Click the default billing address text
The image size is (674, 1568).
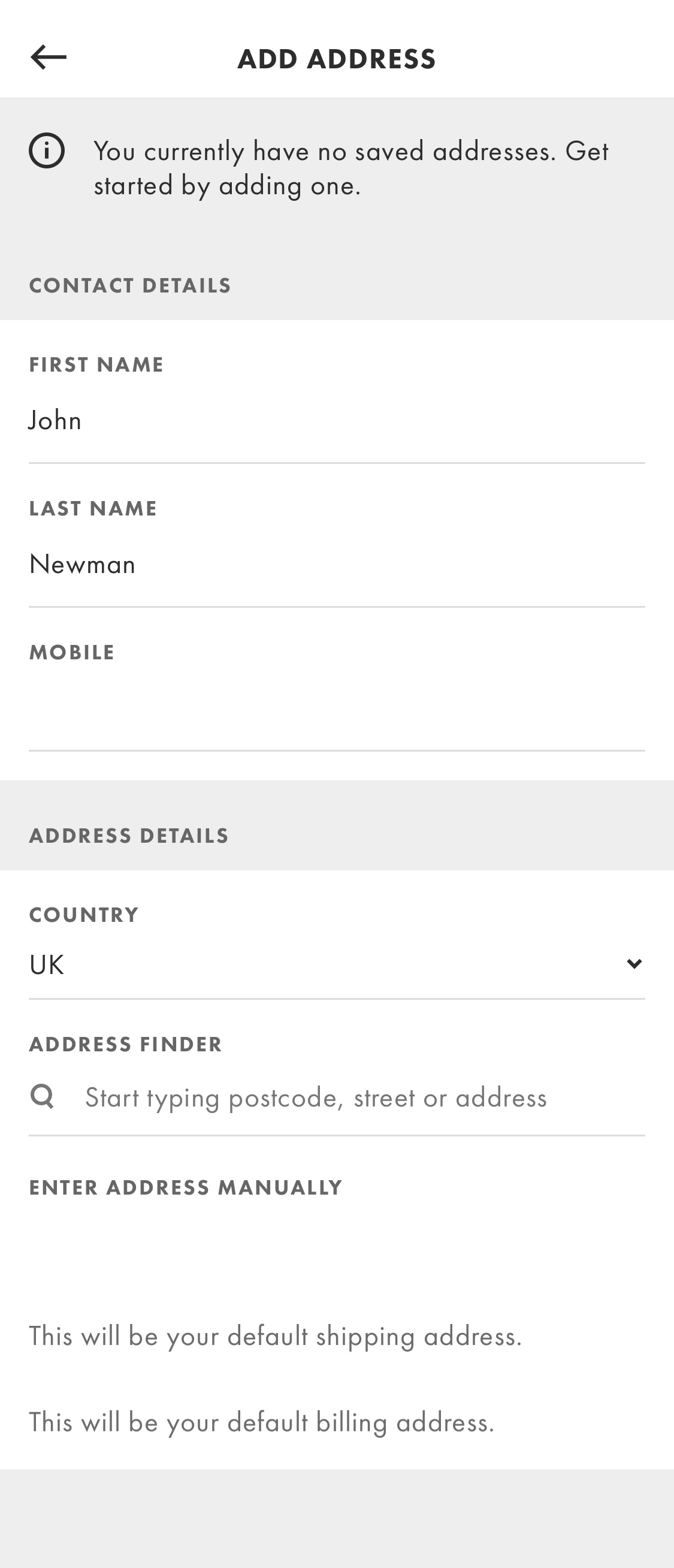pos(262,1422)
